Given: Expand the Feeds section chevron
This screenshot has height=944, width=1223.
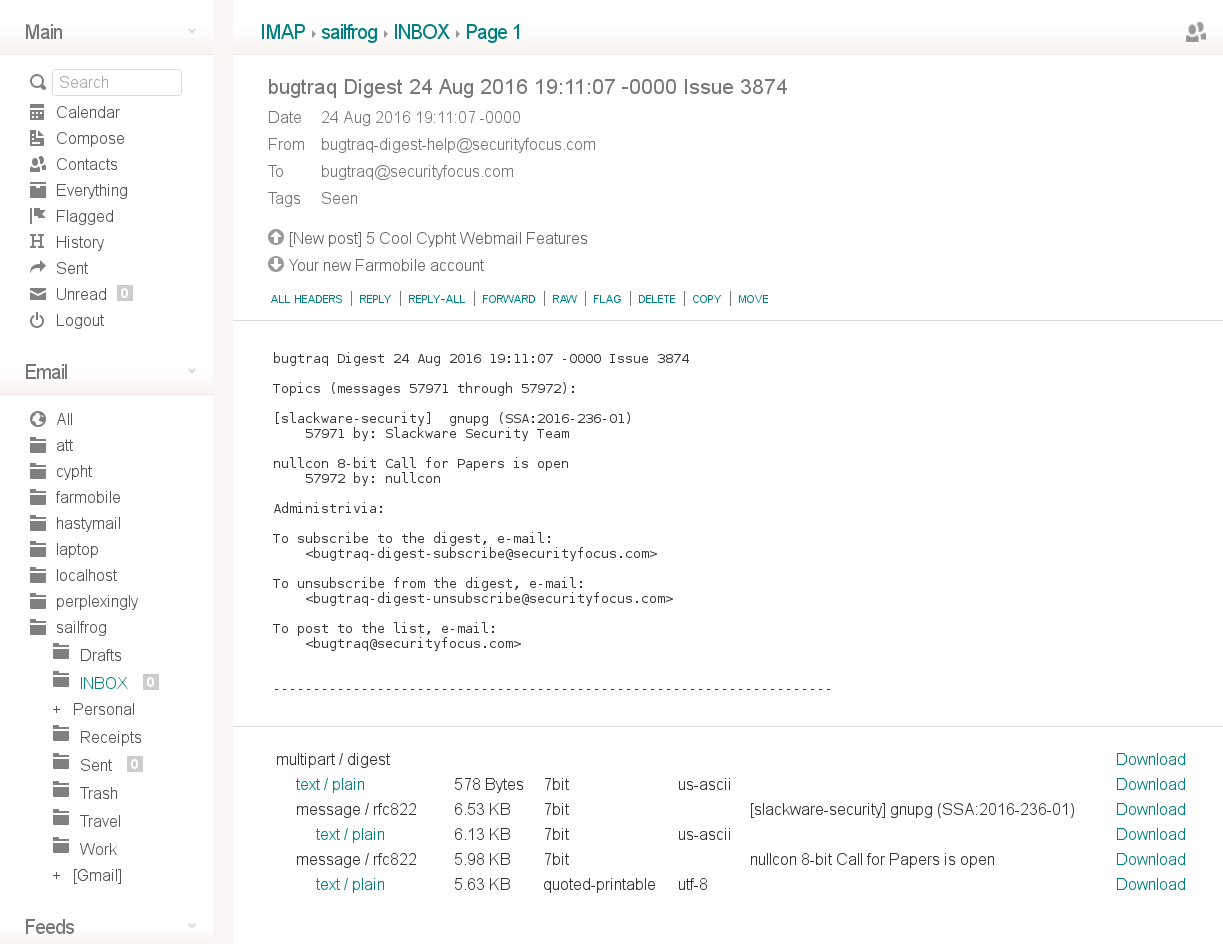Looking at the screenshot, I should click(x=192, y=927).
